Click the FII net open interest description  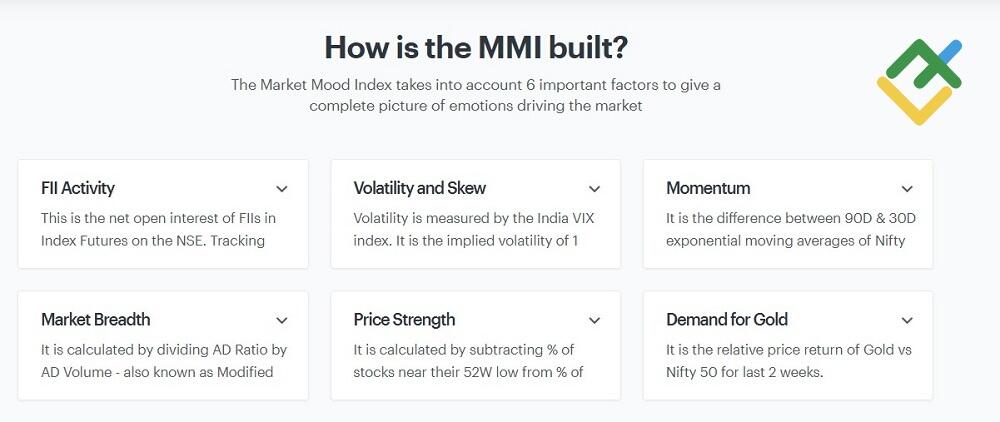pyautogui.click(x=159, y=229)
